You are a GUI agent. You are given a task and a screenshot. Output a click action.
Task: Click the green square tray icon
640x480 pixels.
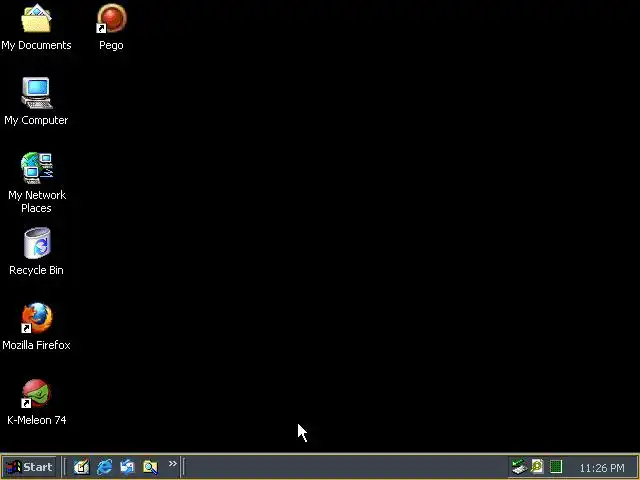click(x=556, y=467)
